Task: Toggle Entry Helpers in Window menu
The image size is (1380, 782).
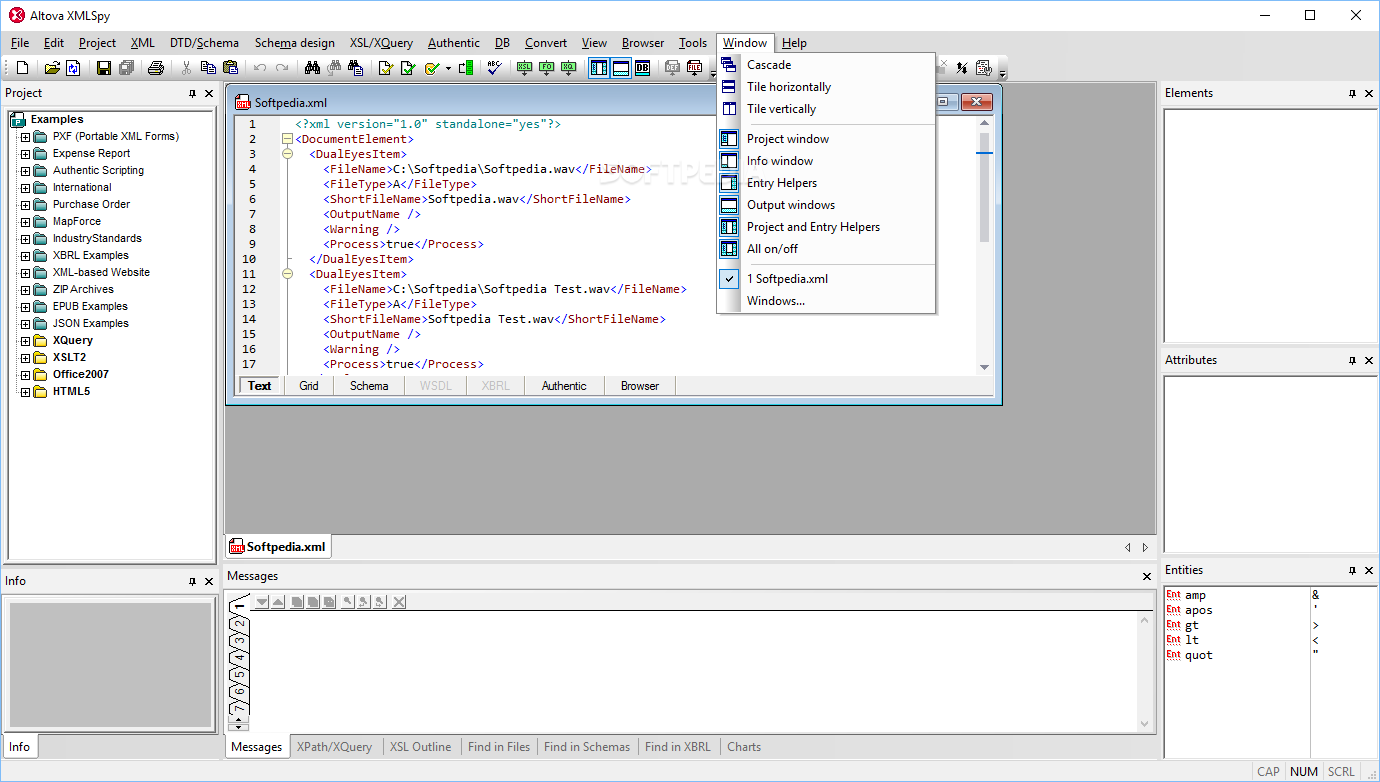Action: [826, 183]
